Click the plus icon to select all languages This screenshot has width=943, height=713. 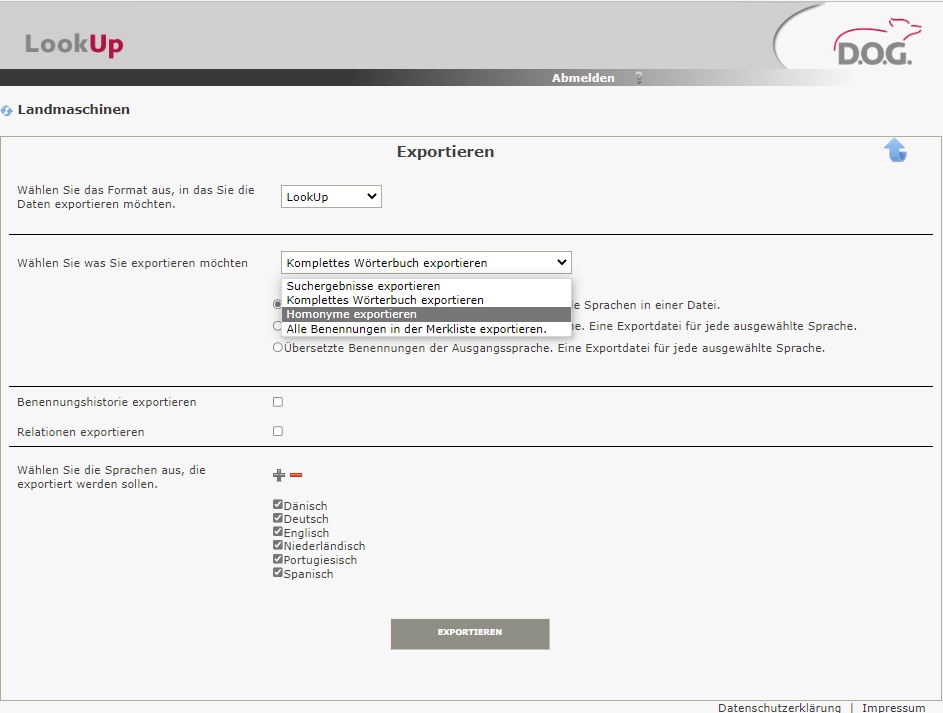tap(279, 475)
